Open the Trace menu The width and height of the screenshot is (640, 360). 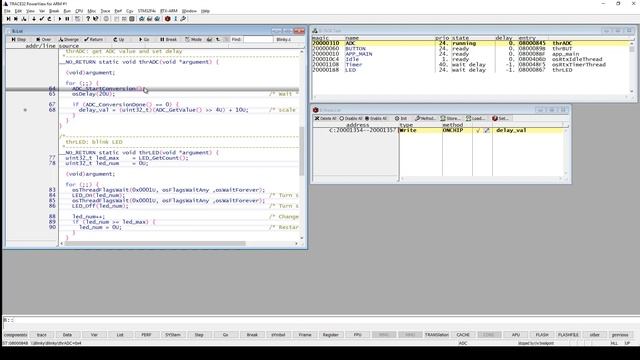click(105, 11)
